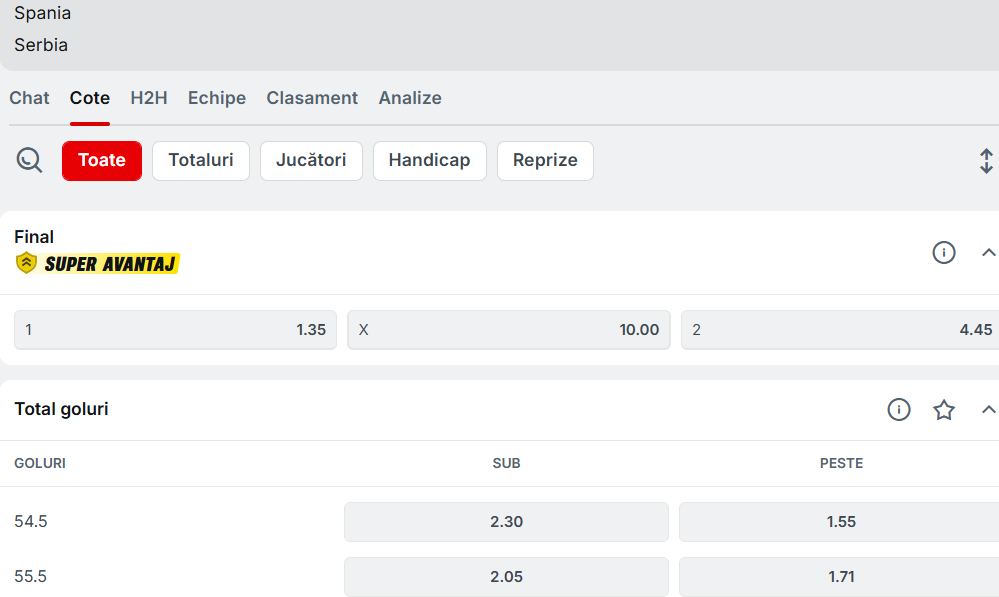Collapse the Total goluri section

pyautogui.click(x=988, y=409)
